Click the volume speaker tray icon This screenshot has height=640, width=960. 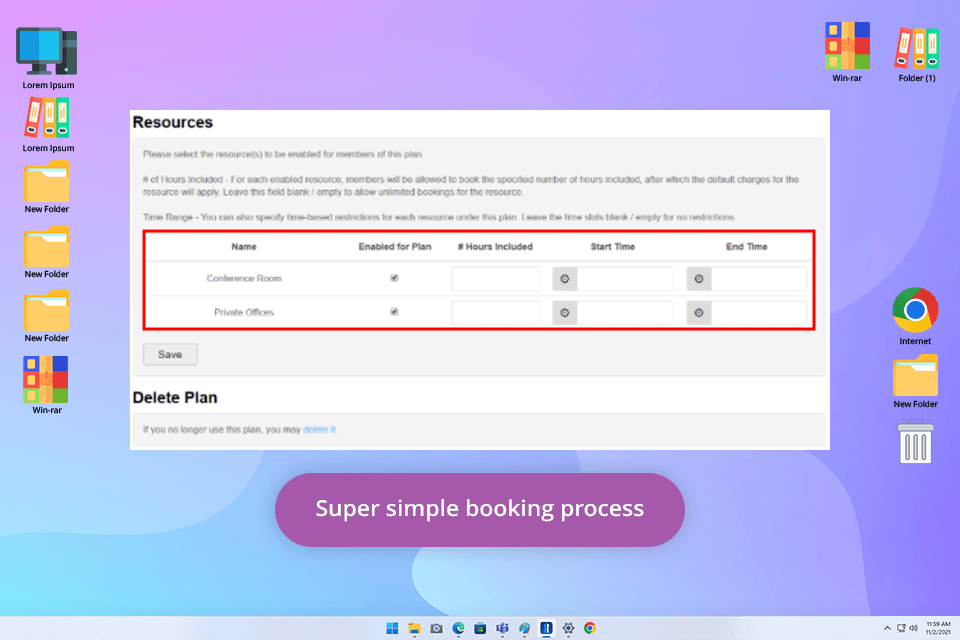[913, 628]
